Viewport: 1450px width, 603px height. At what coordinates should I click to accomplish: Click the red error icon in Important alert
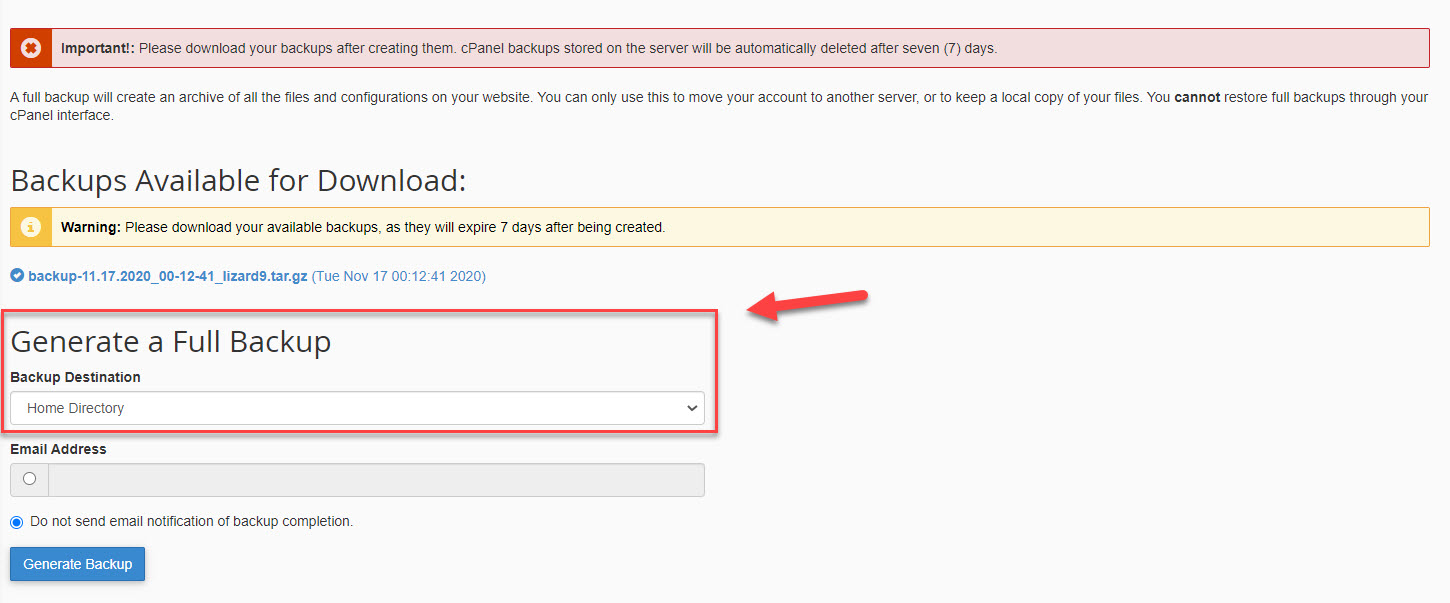tap(31, 48)
